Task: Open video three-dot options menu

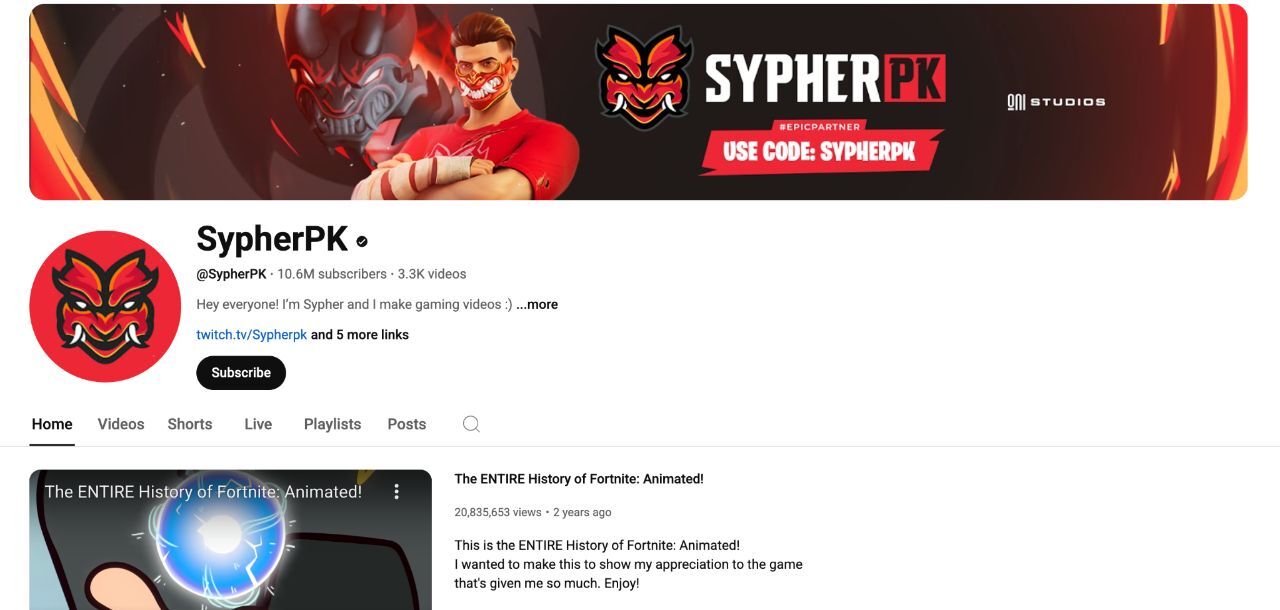Action: [396, 491]
